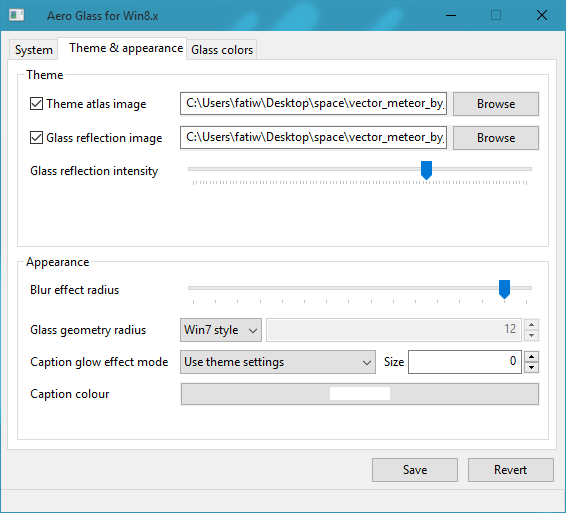Increase glow Size with the up arrow
Viewport: 566px width, 513px height.
[x=531, y=357]
